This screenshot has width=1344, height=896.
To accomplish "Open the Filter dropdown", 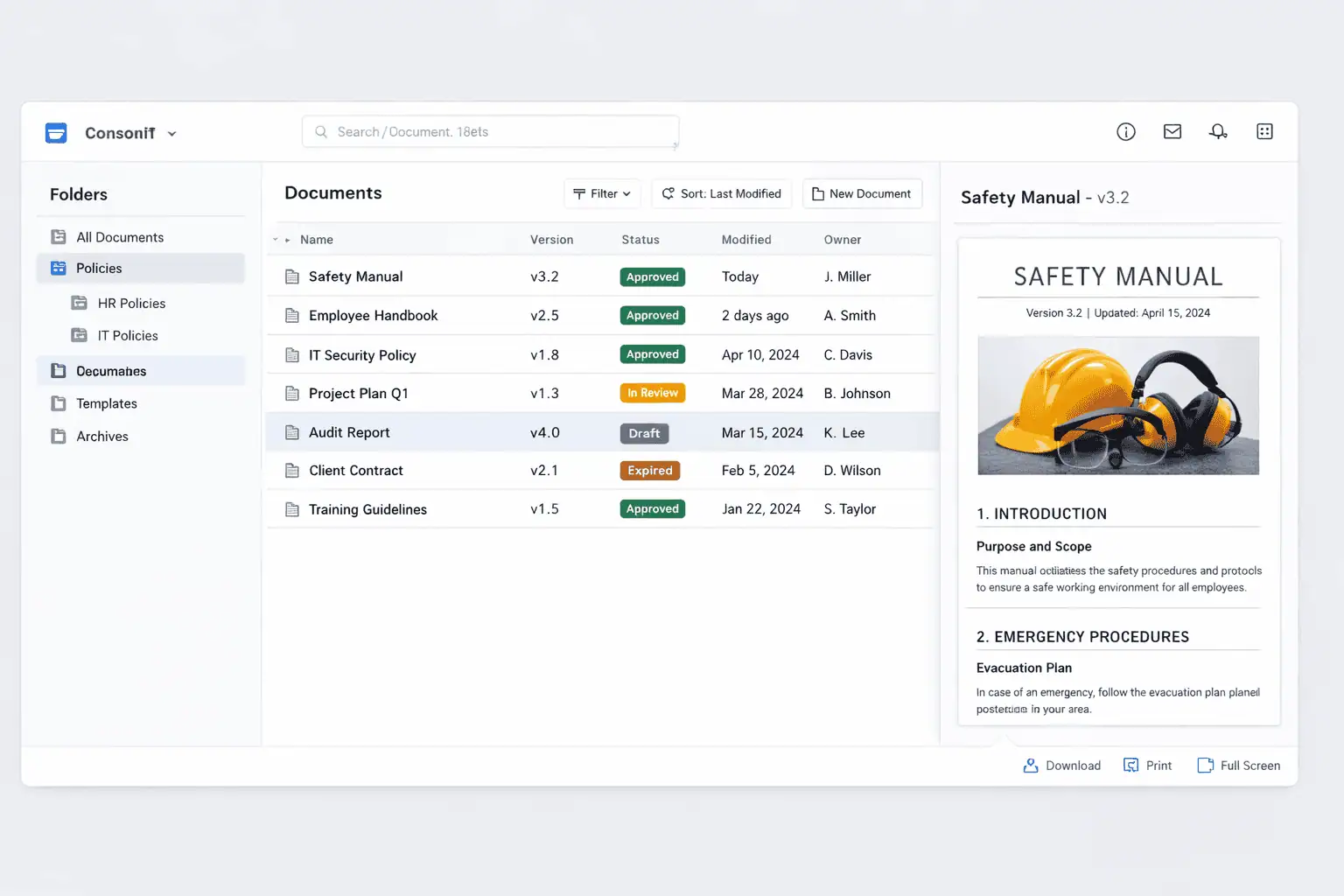I will [602, 193].
